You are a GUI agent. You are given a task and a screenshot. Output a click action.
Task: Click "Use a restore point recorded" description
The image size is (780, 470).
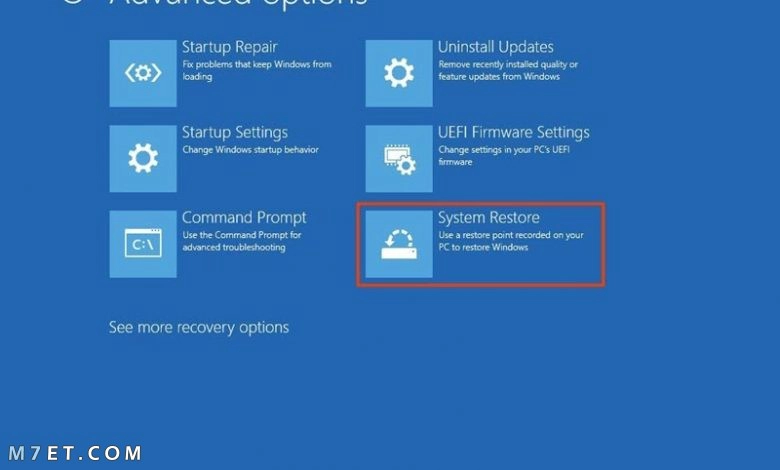(x=511, y=241)
